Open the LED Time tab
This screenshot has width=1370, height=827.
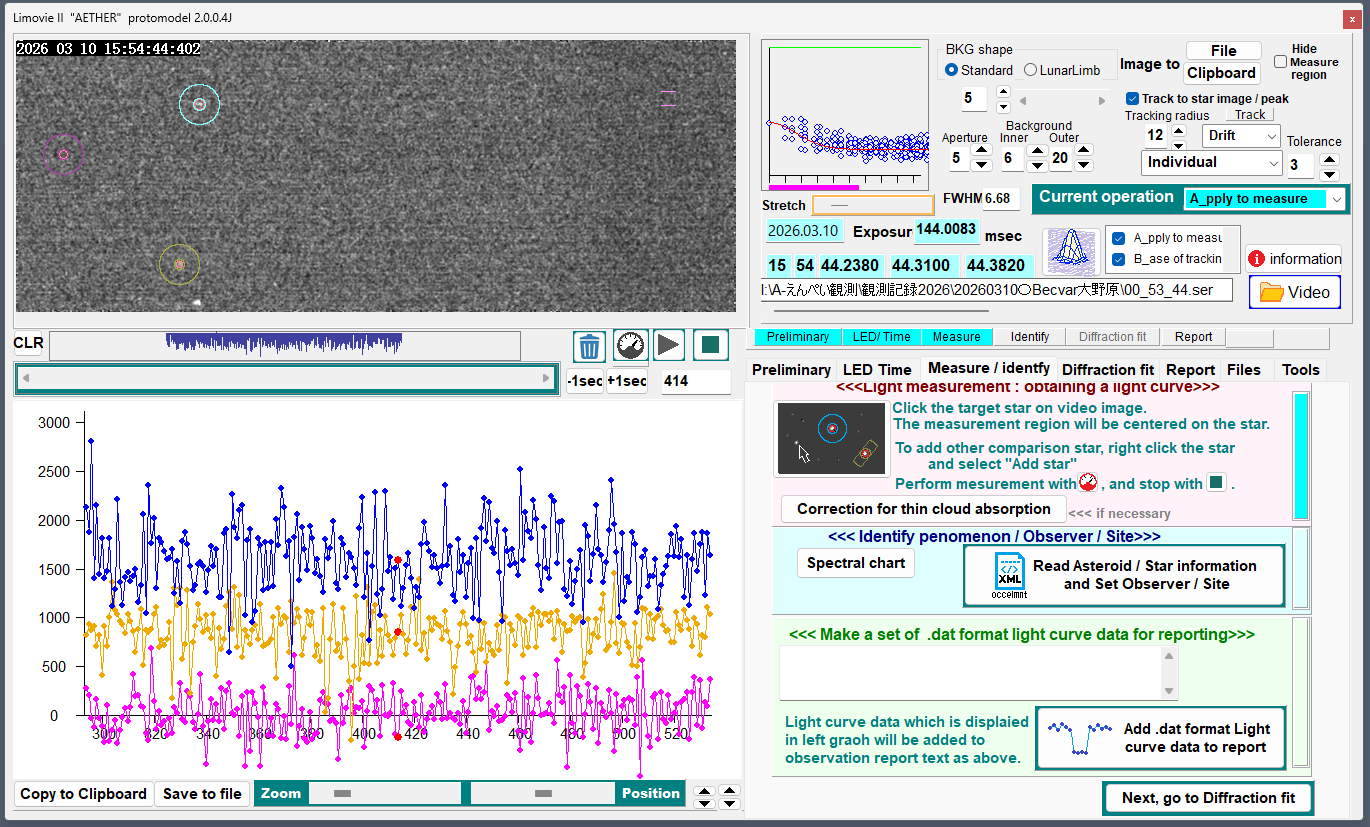[x=877, y=370]
